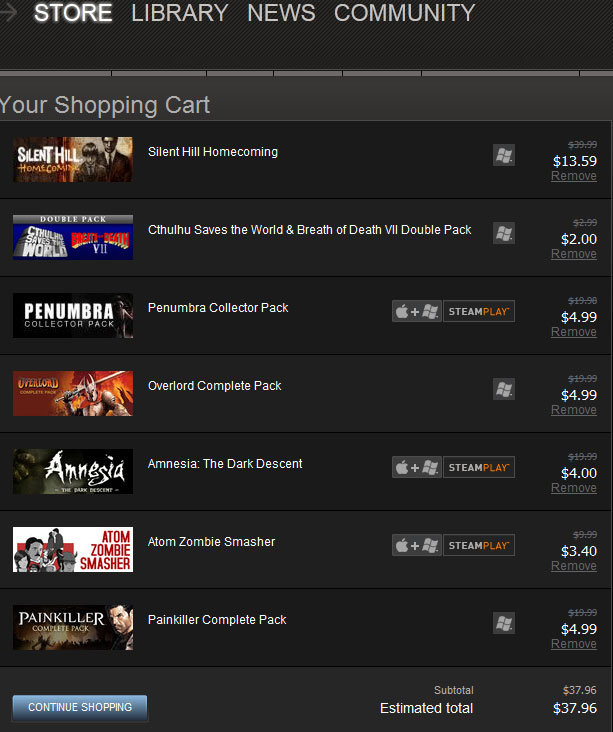613x732 pixels.
Task: Click the back arrow beside STORE
Action: point(8,13)
